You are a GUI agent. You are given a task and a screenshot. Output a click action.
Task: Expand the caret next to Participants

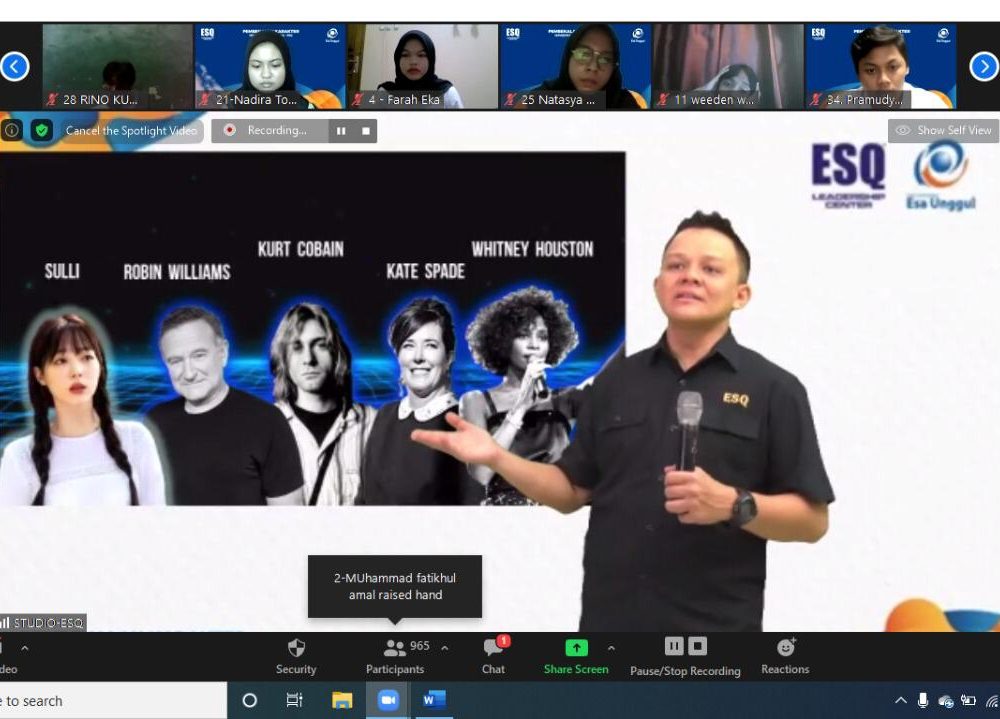445,647
